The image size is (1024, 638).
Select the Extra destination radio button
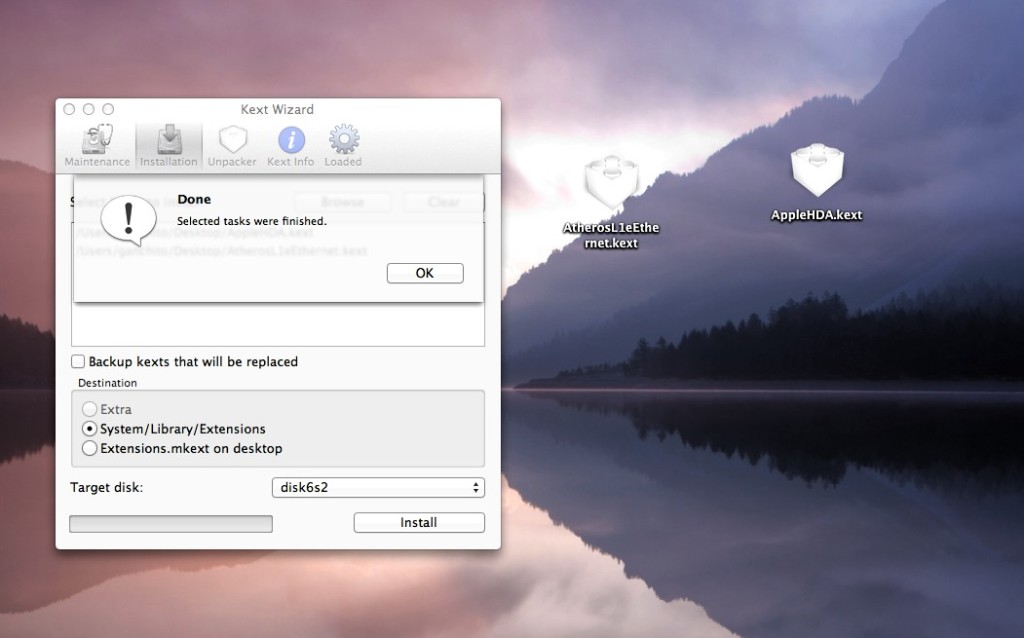pos(89,409)
